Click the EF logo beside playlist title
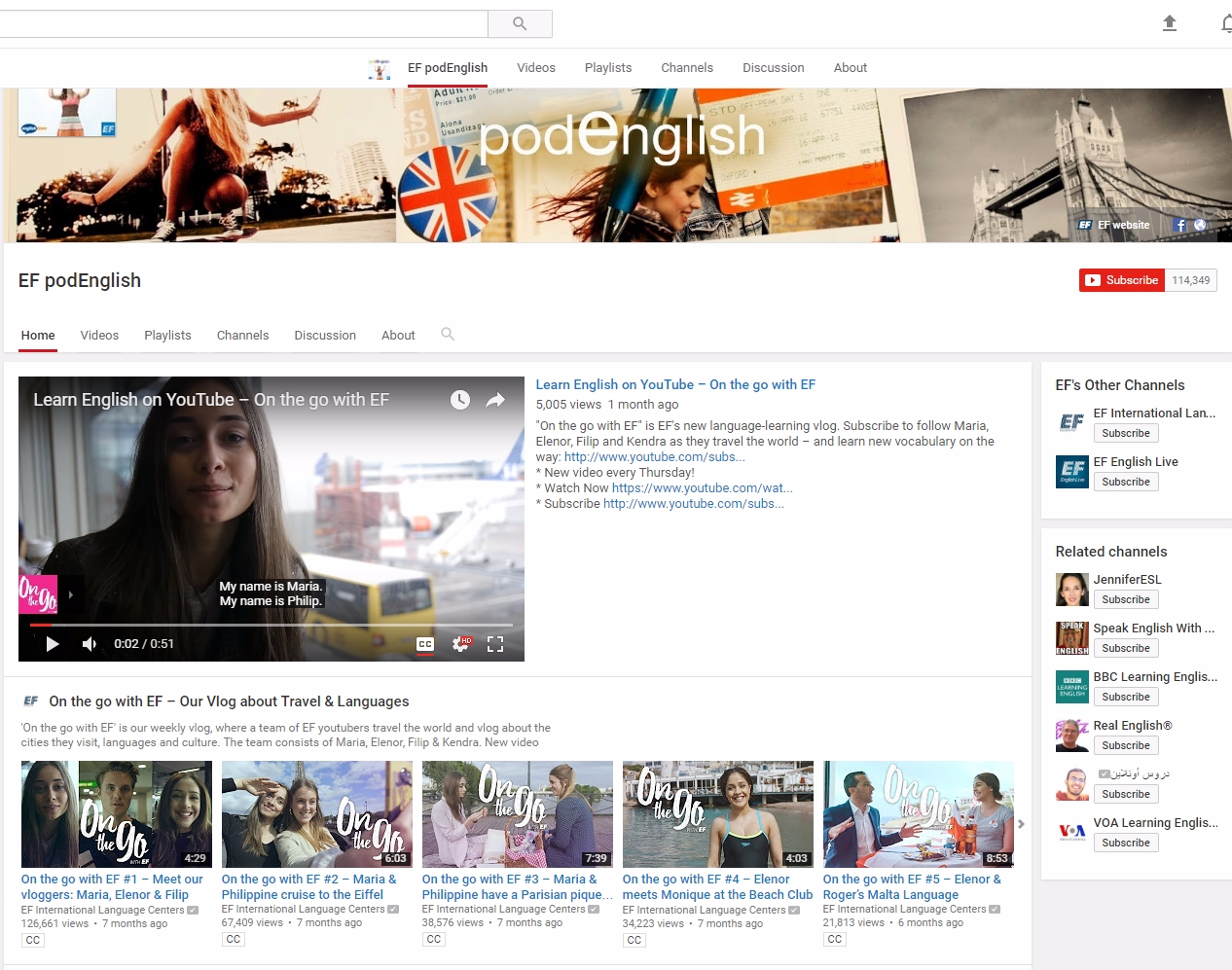This screenshot has height=970, width=1232. click(31, 701)
